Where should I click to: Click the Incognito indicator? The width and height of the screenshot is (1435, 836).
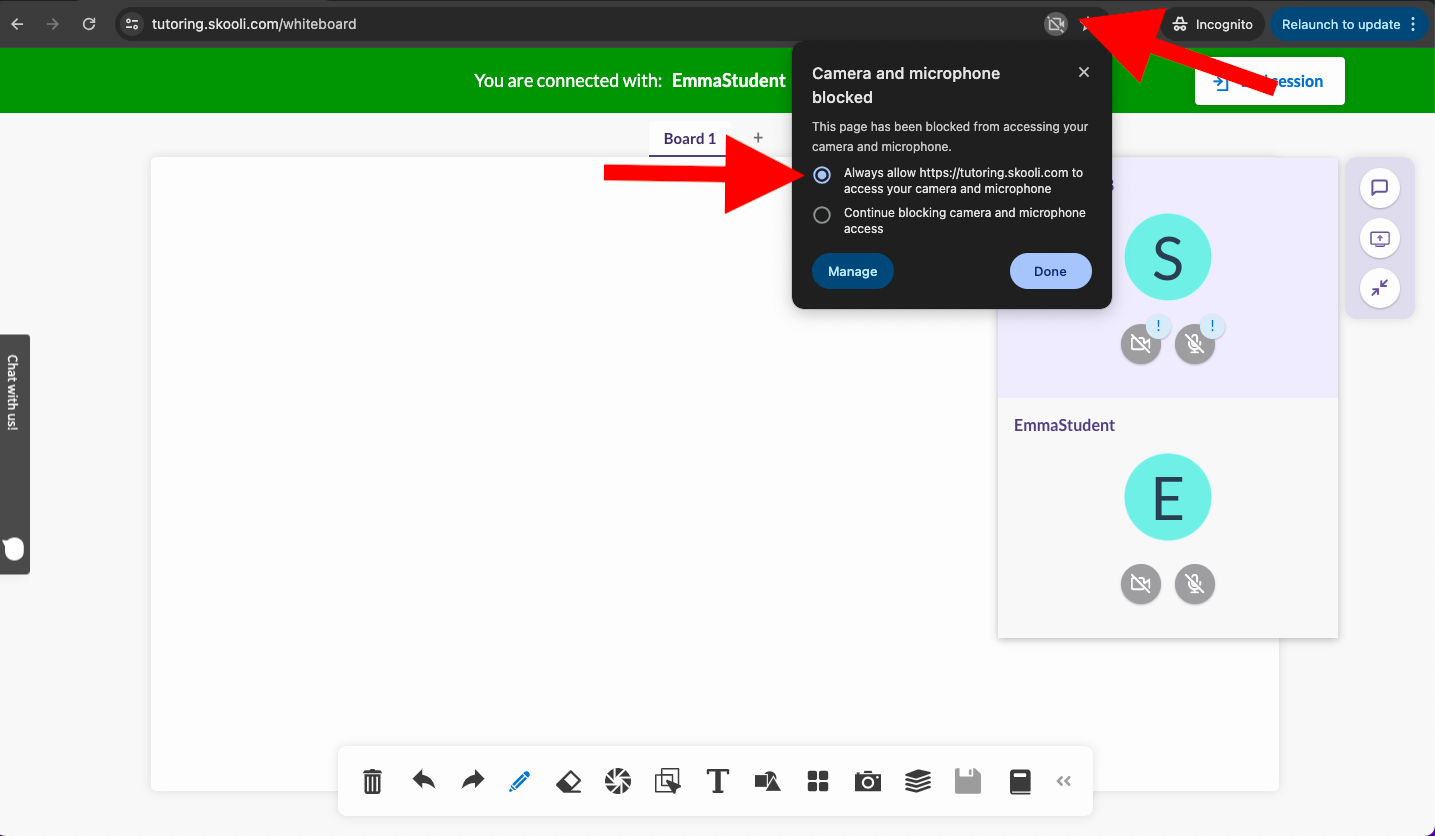pyautogui.click(x=1213, y=24)
